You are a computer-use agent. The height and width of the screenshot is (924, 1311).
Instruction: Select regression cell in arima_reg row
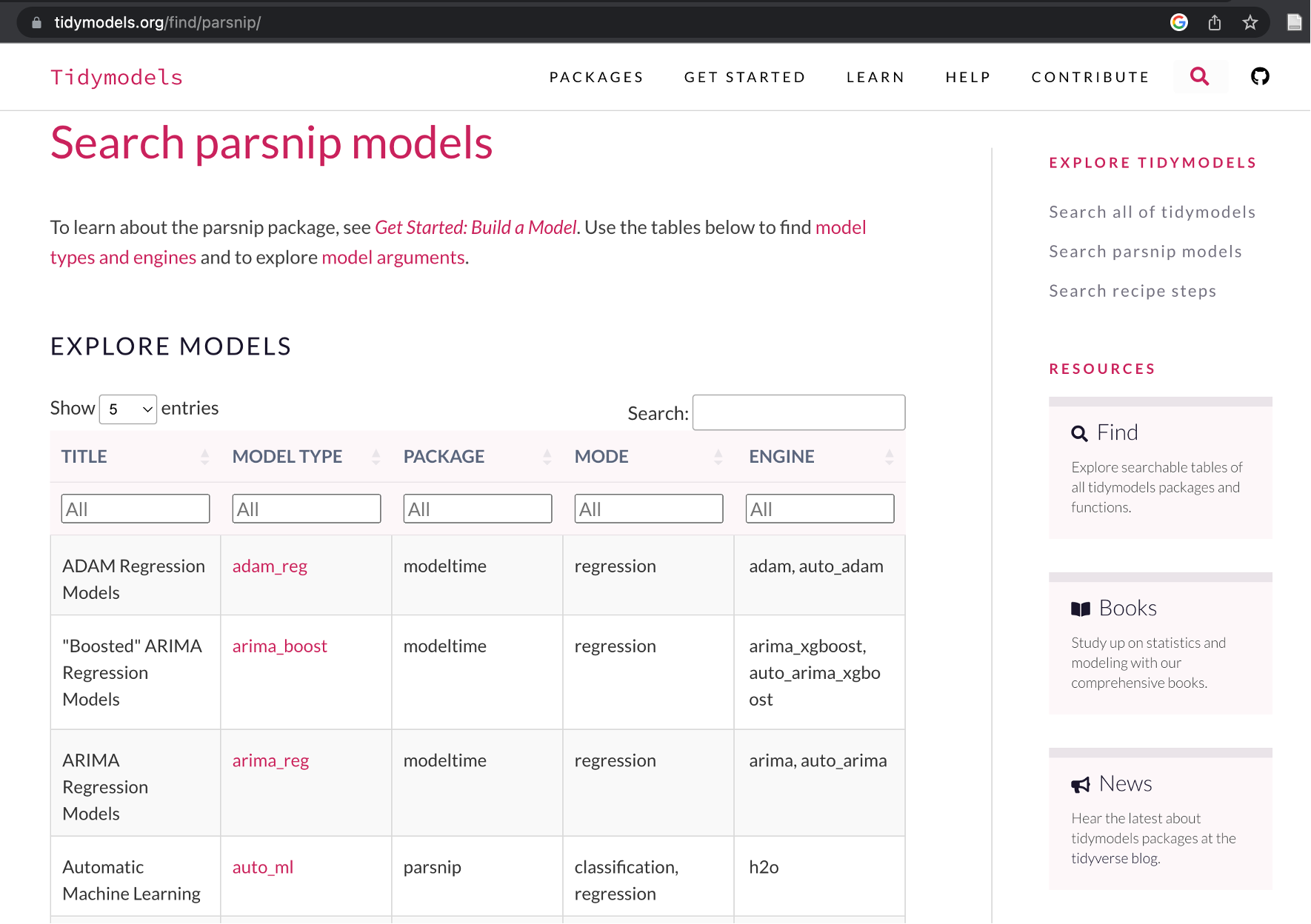[649, 783]
